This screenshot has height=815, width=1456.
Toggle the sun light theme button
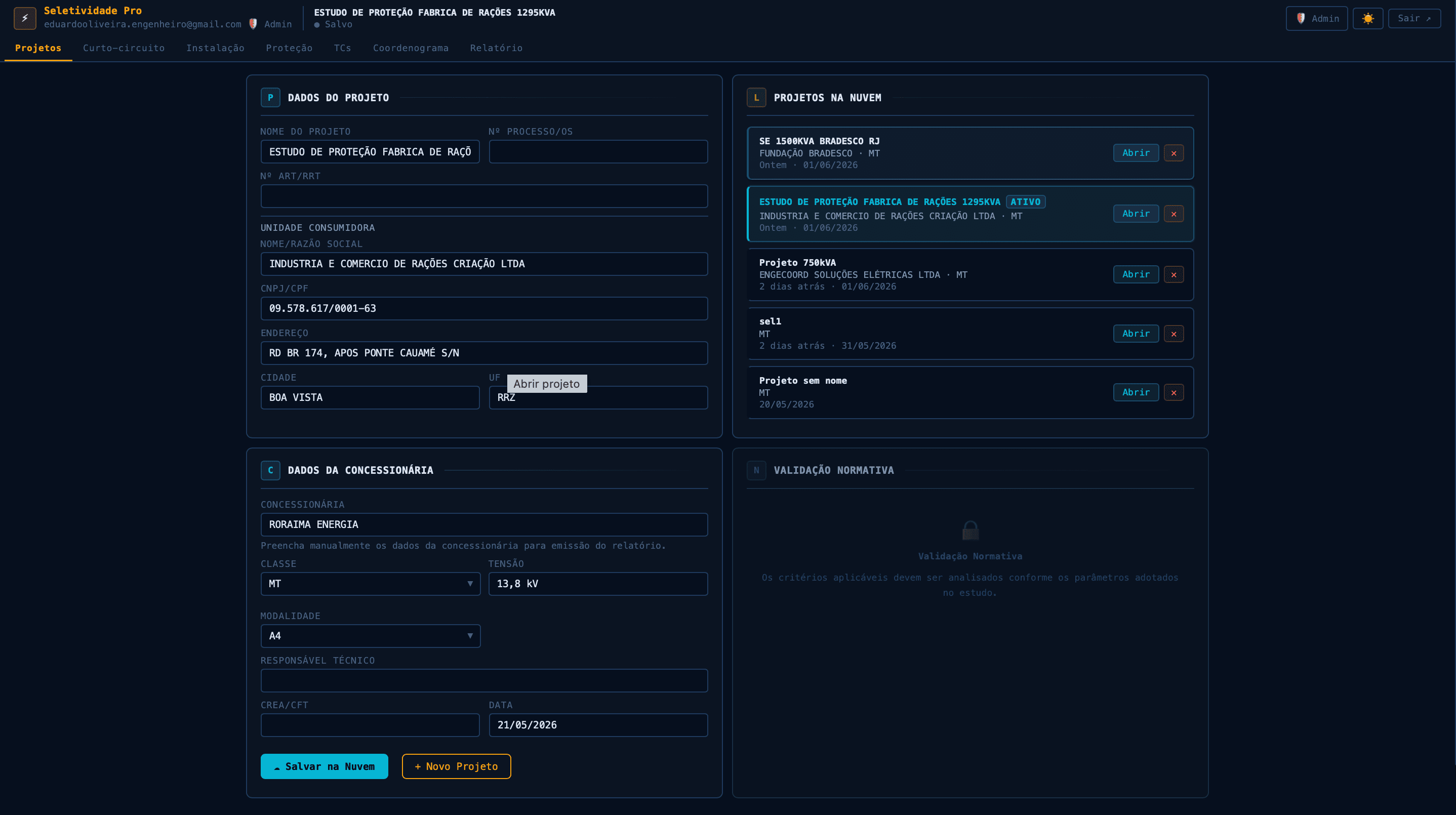(1368, 19)
